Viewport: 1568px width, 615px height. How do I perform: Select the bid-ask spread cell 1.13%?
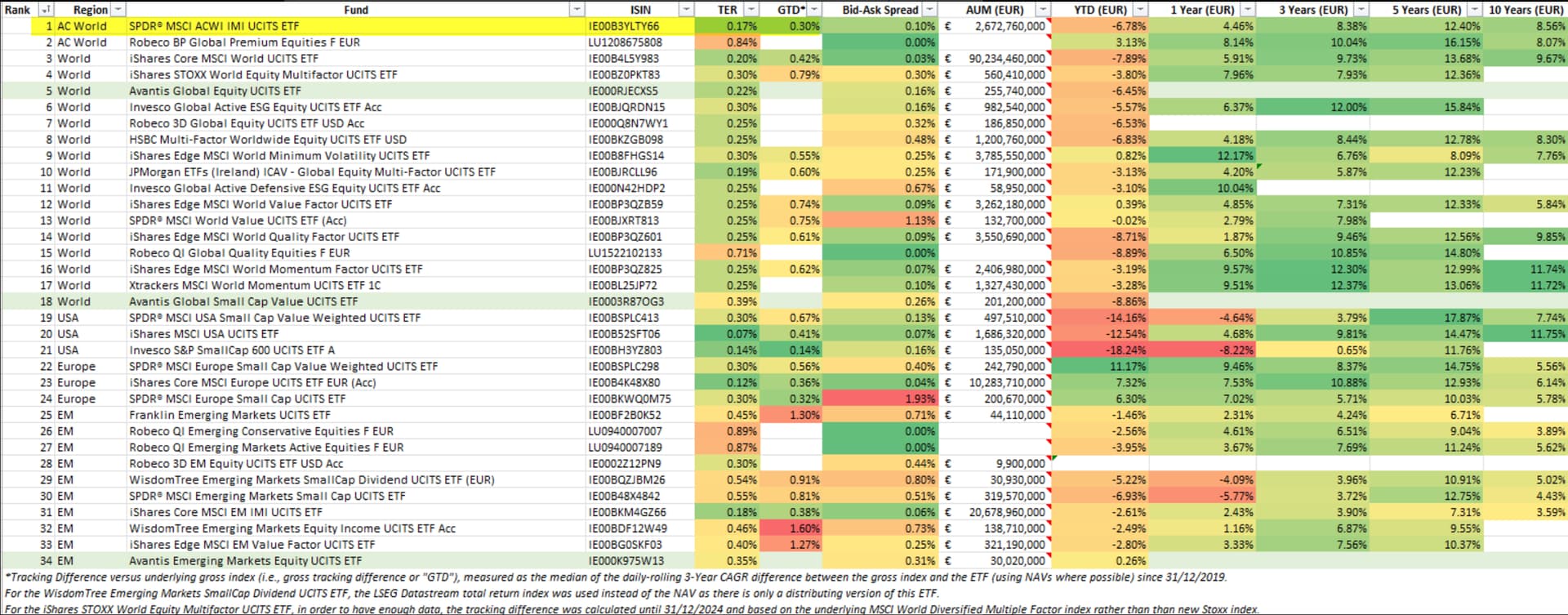click(880, 221)
